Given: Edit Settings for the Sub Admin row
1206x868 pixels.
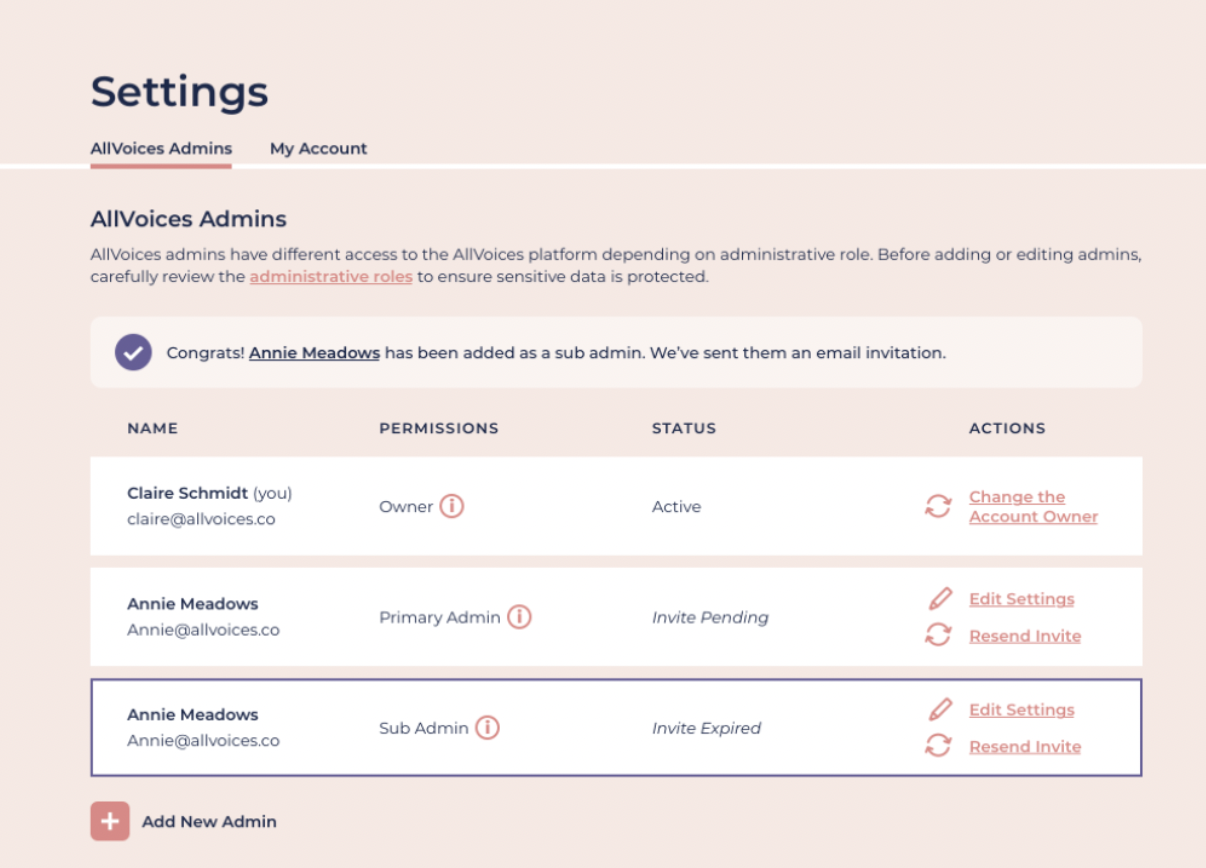Looking at the screenshot, I should tap(1021, 710).
